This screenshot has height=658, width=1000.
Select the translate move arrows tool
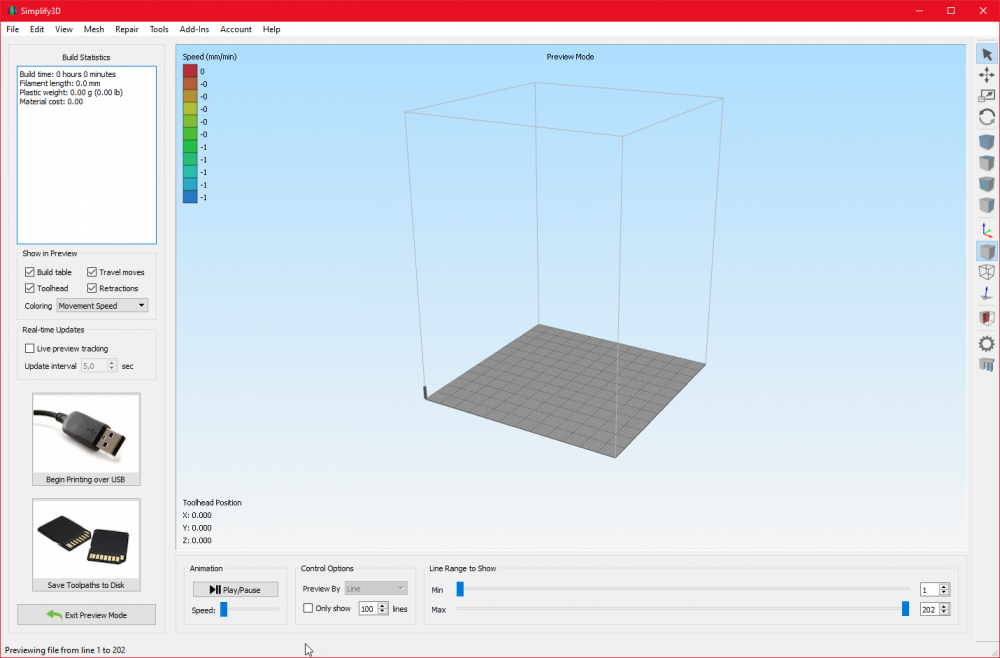coord(987,75)
